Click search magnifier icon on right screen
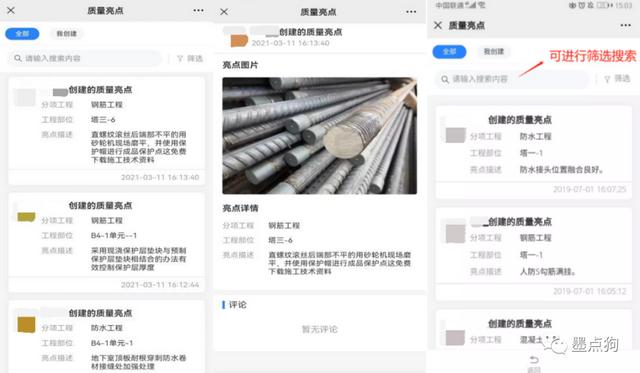This screenshot has height=373, width=640. (x=445, y=79)
